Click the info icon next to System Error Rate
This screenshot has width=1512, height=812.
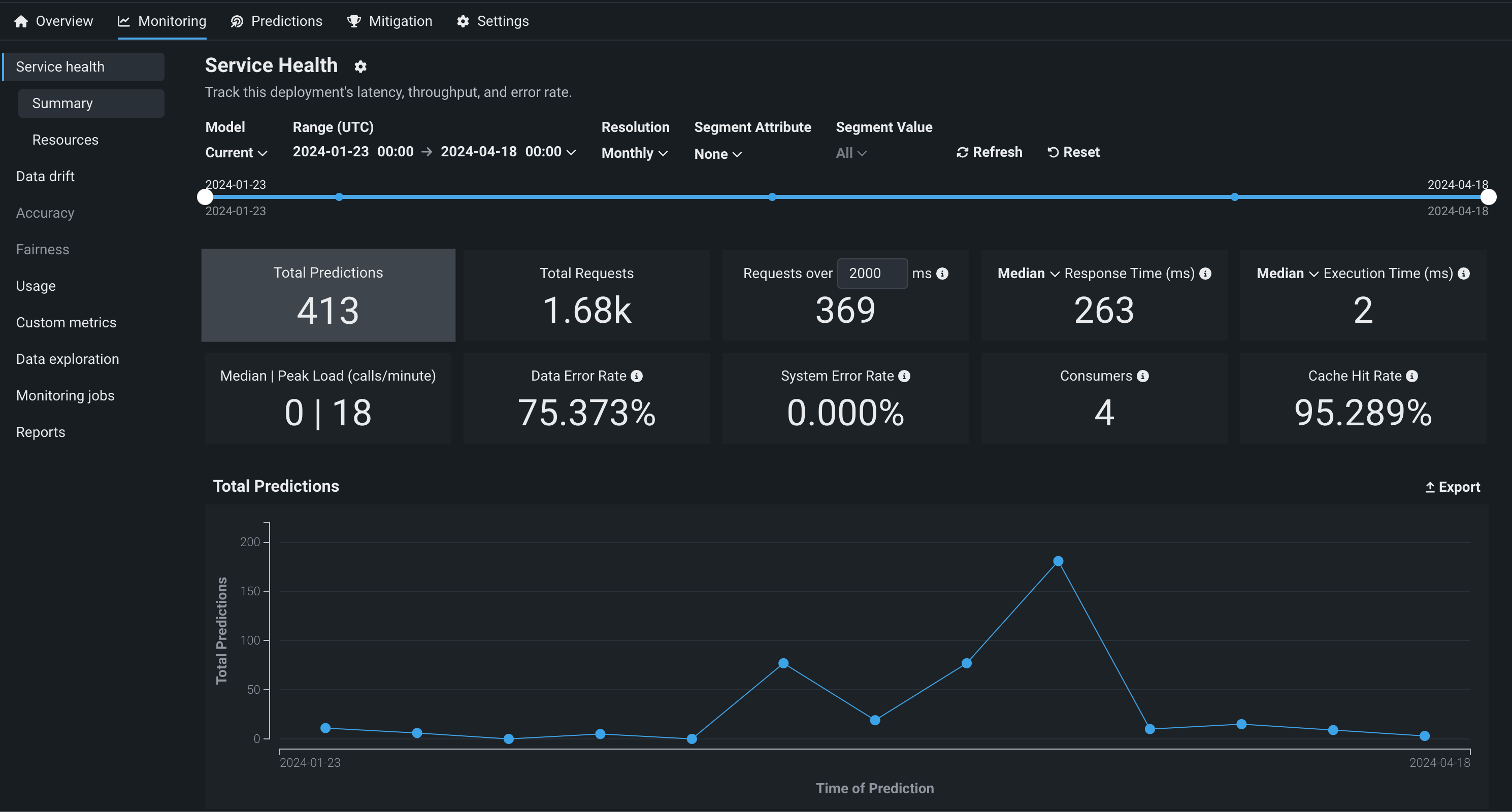904,376
